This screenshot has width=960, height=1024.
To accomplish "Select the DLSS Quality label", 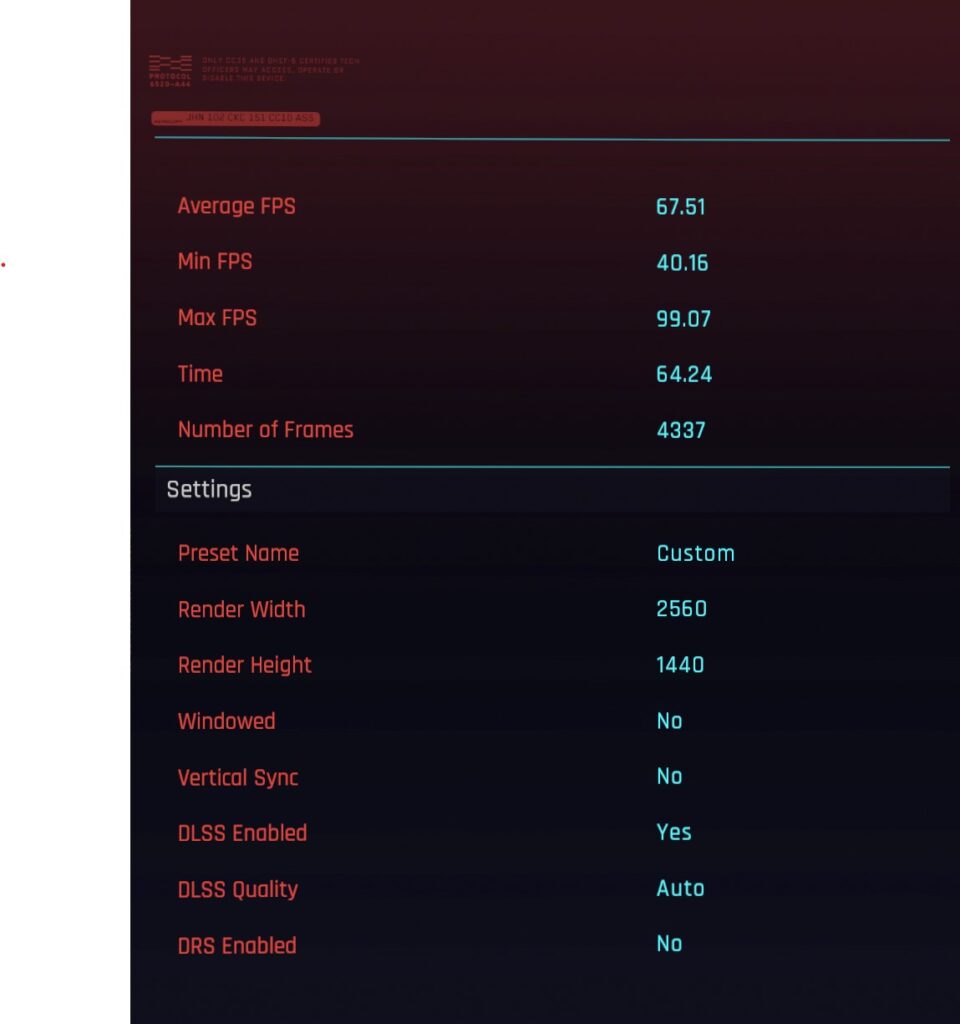I will pyautogui.click(x=237, y=889).
